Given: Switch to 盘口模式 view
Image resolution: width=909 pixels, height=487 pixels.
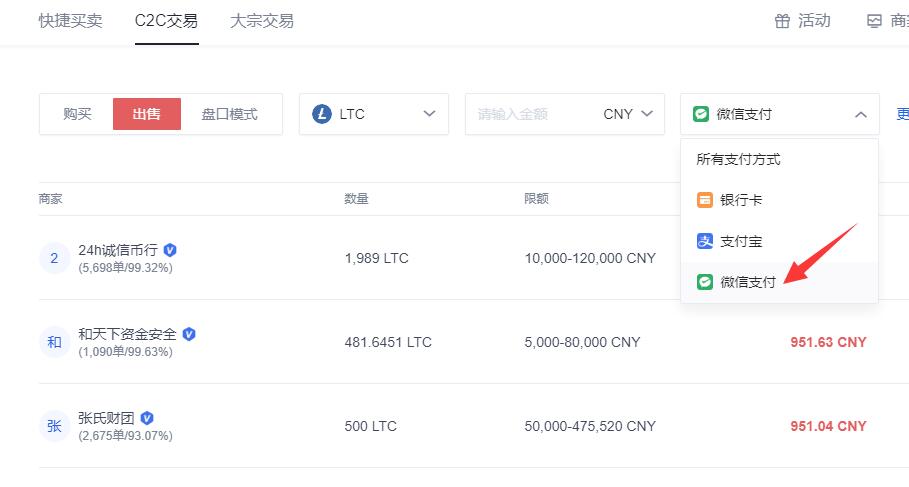Looking at the screenshot, I should point(230,114).
